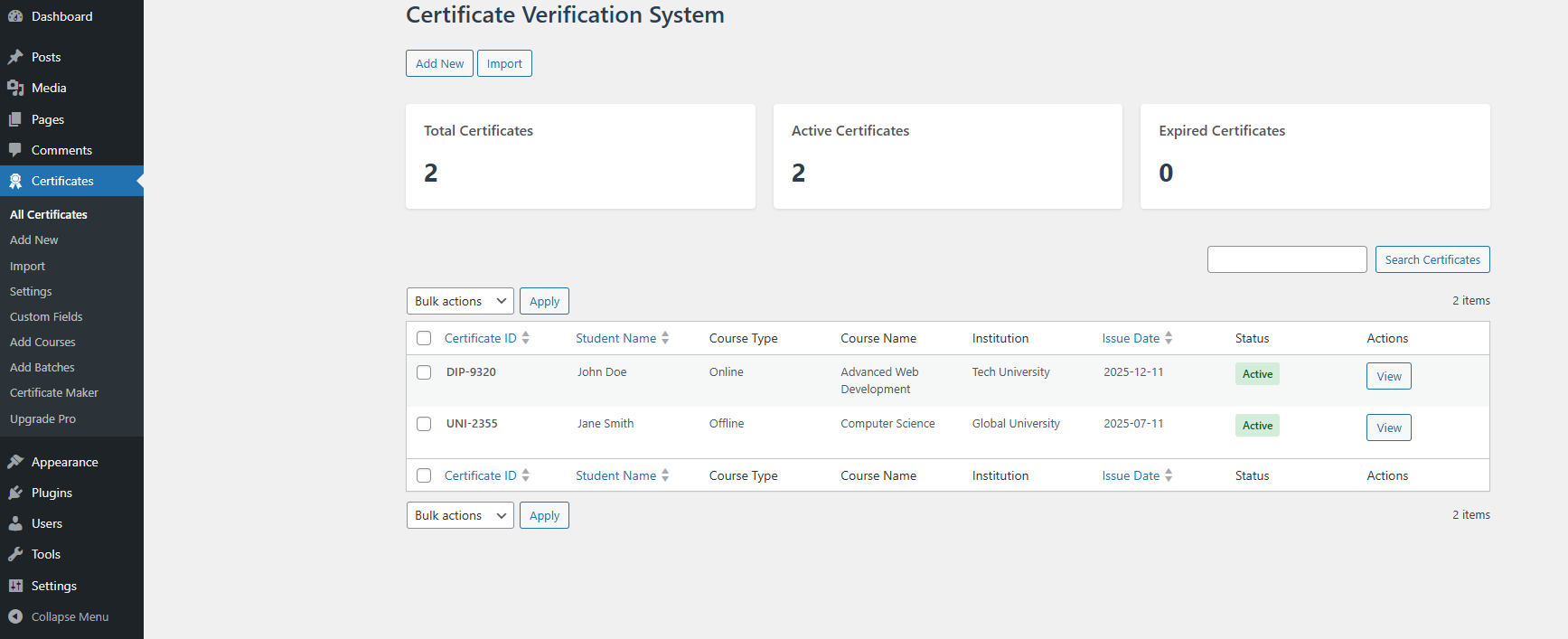Viewport: 1568px width, 639px height.
Task: Click the Collapse Menu arrow icon
Action: click(x=15, y=616)
